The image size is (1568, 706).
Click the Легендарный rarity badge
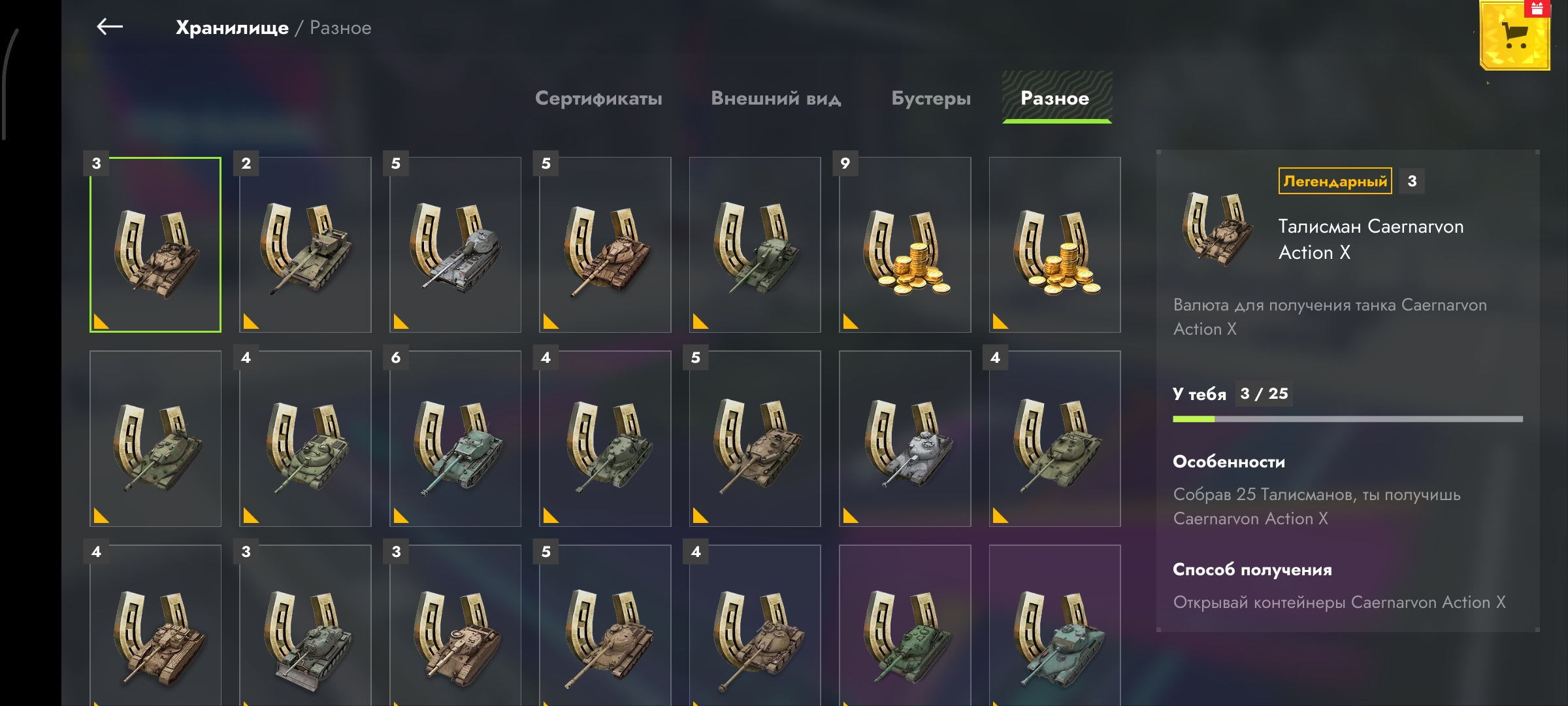[1335, 181]
